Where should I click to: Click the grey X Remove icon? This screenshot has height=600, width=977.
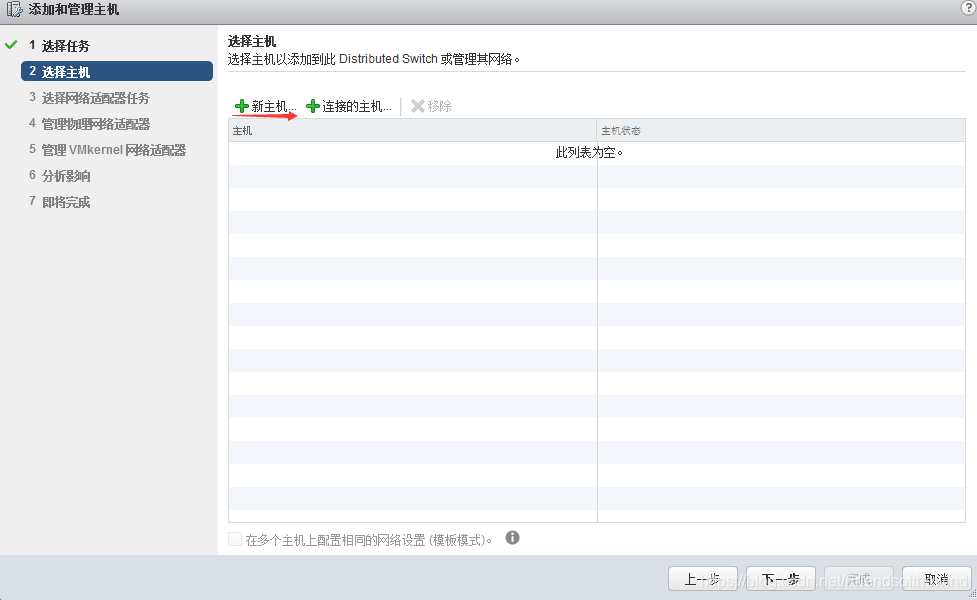click(417, 106)
